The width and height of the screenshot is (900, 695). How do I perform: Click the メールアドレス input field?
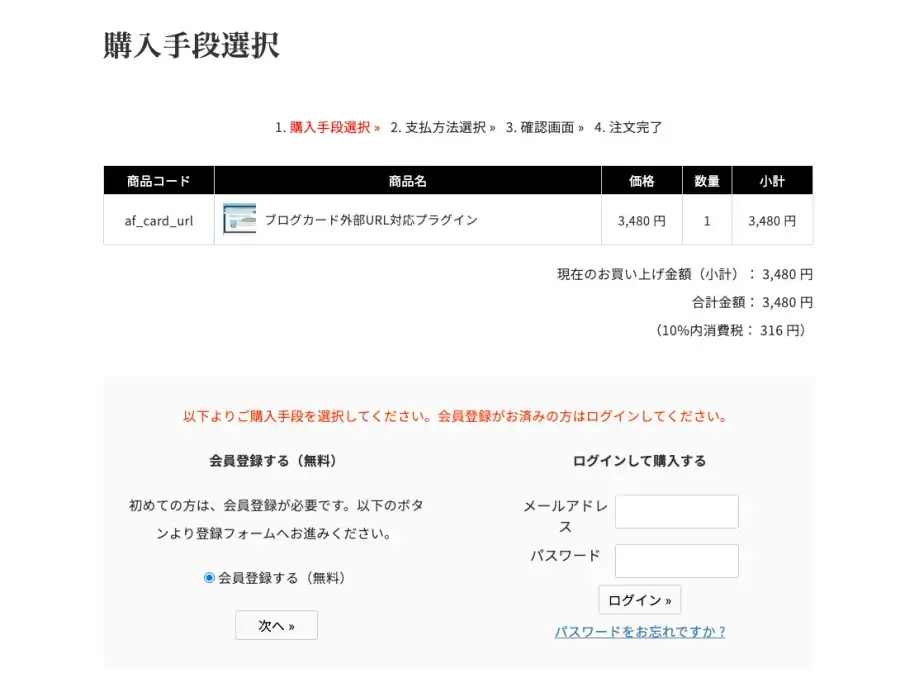676,511
